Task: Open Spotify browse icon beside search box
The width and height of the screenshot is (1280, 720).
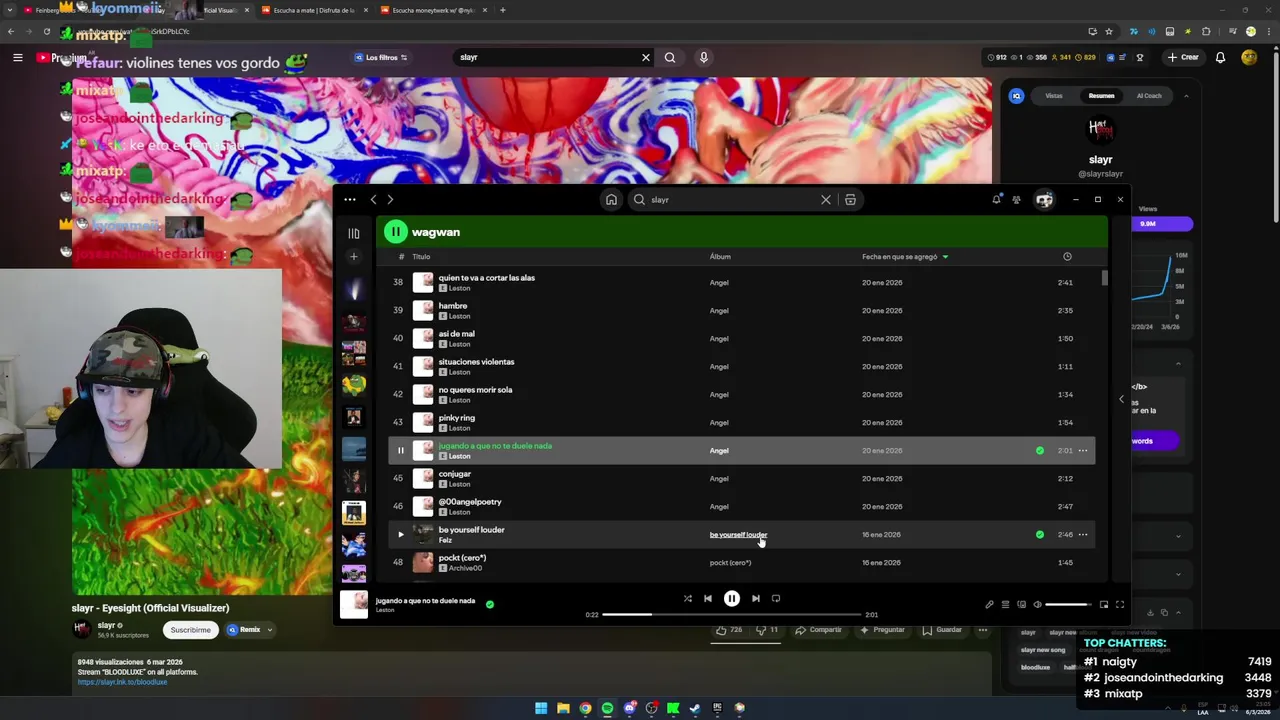Action: click(850, 200)
